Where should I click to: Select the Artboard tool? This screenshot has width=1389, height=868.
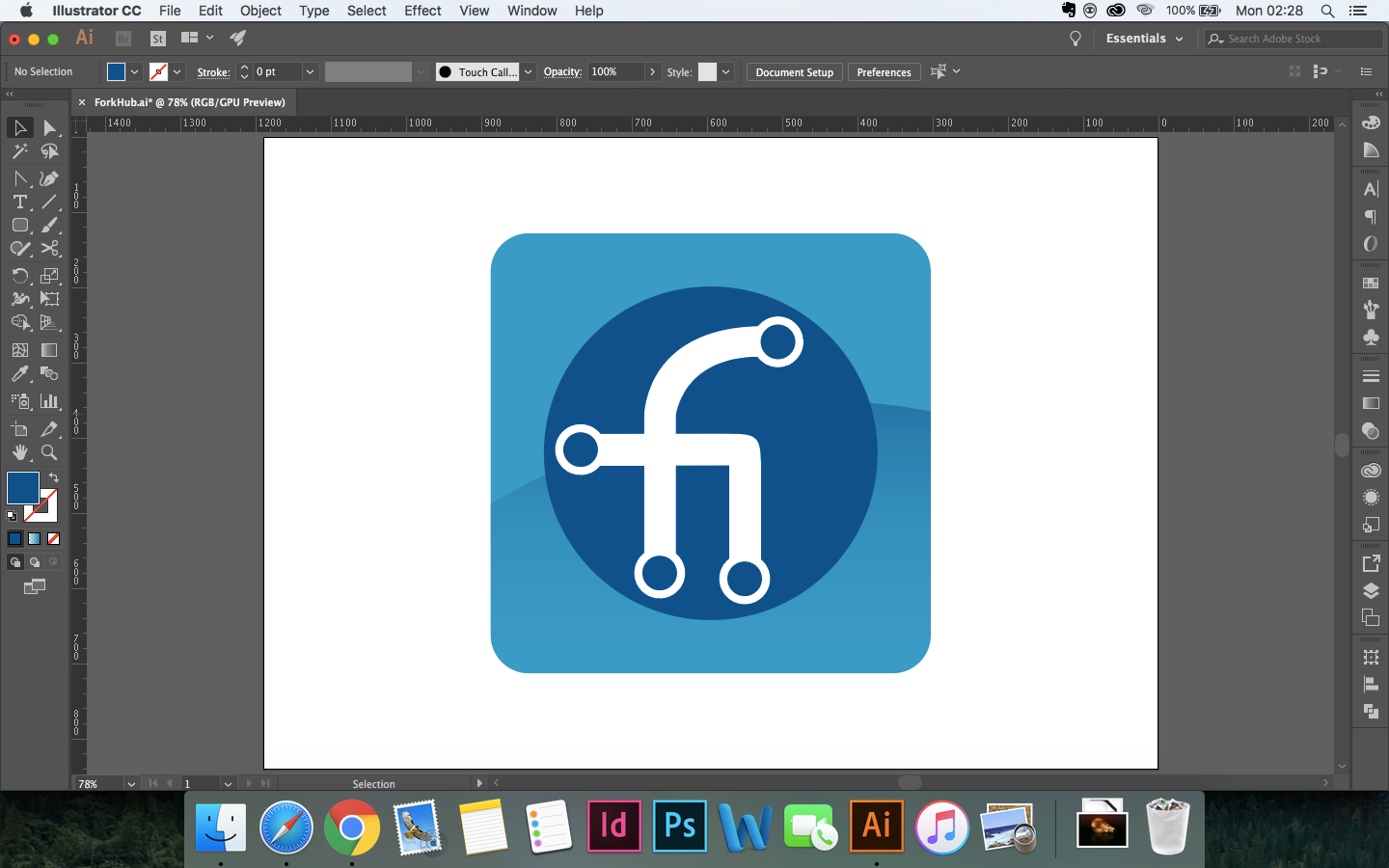(20, 429)
